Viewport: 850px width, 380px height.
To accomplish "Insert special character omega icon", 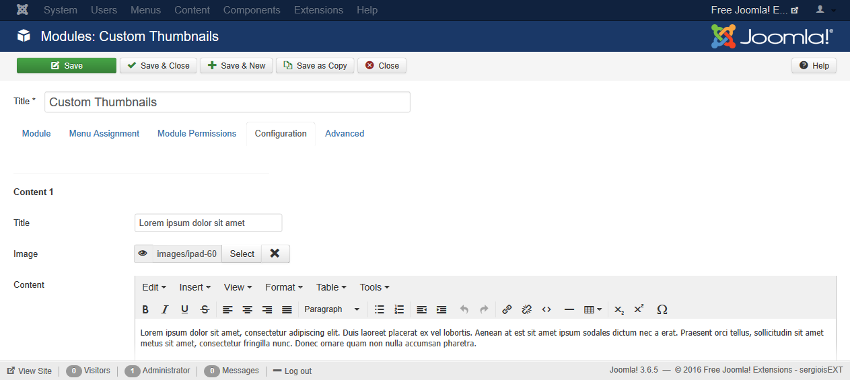I will pos(661,310).
